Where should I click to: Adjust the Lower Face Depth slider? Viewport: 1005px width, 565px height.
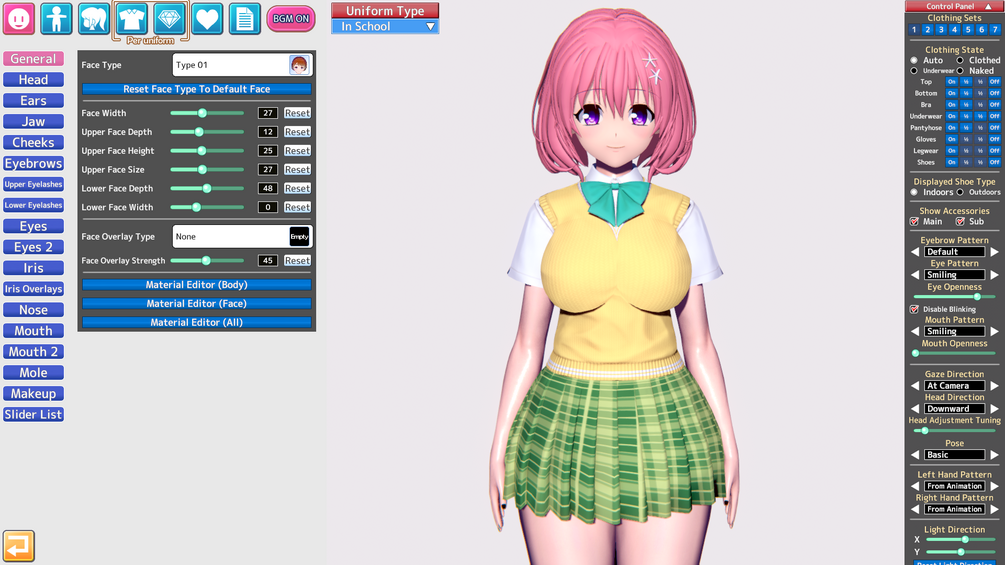click(x=207, y=188)
